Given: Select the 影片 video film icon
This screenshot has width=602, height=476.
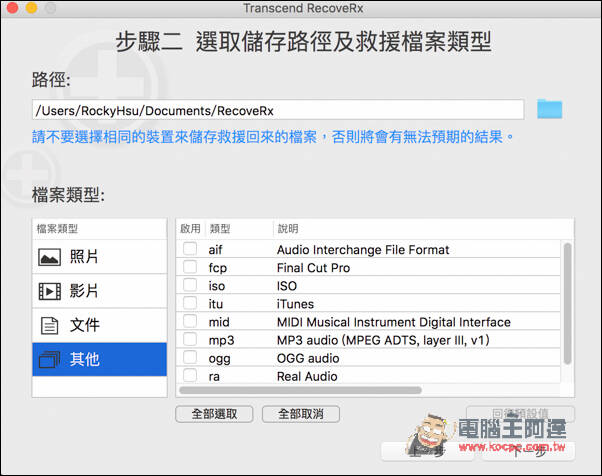Looking at the screenshot, I should 50,291.
